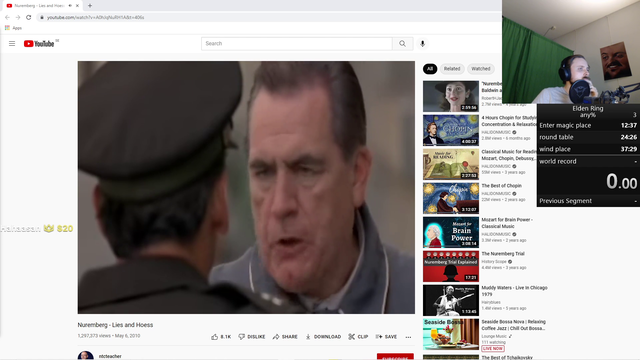Image resolution: width=640 pixels, height=360 pixels.
Task: Share the video
Action: click(285, 337)
